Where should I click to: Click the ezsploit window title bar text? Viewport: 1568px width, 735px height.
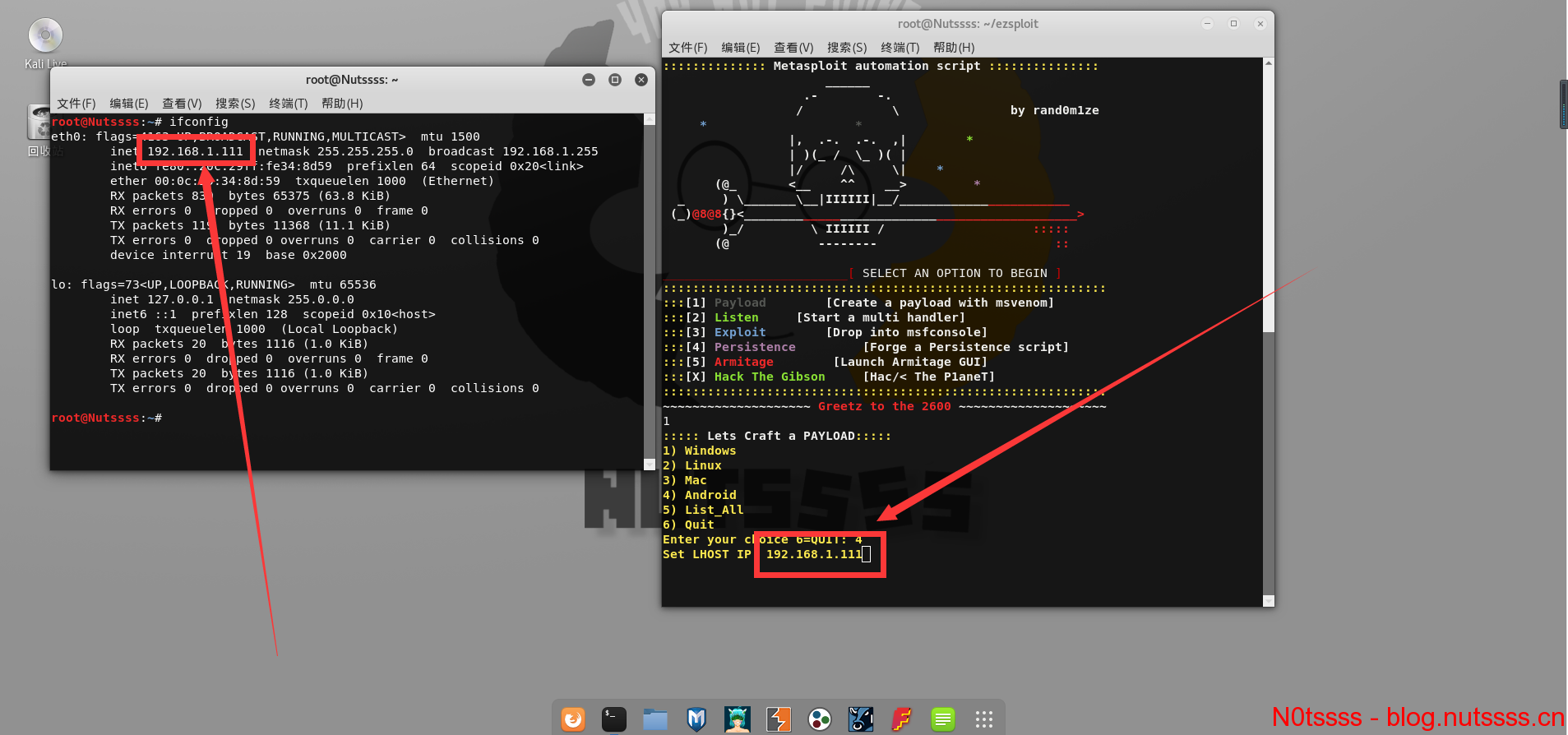coord(968,24)
